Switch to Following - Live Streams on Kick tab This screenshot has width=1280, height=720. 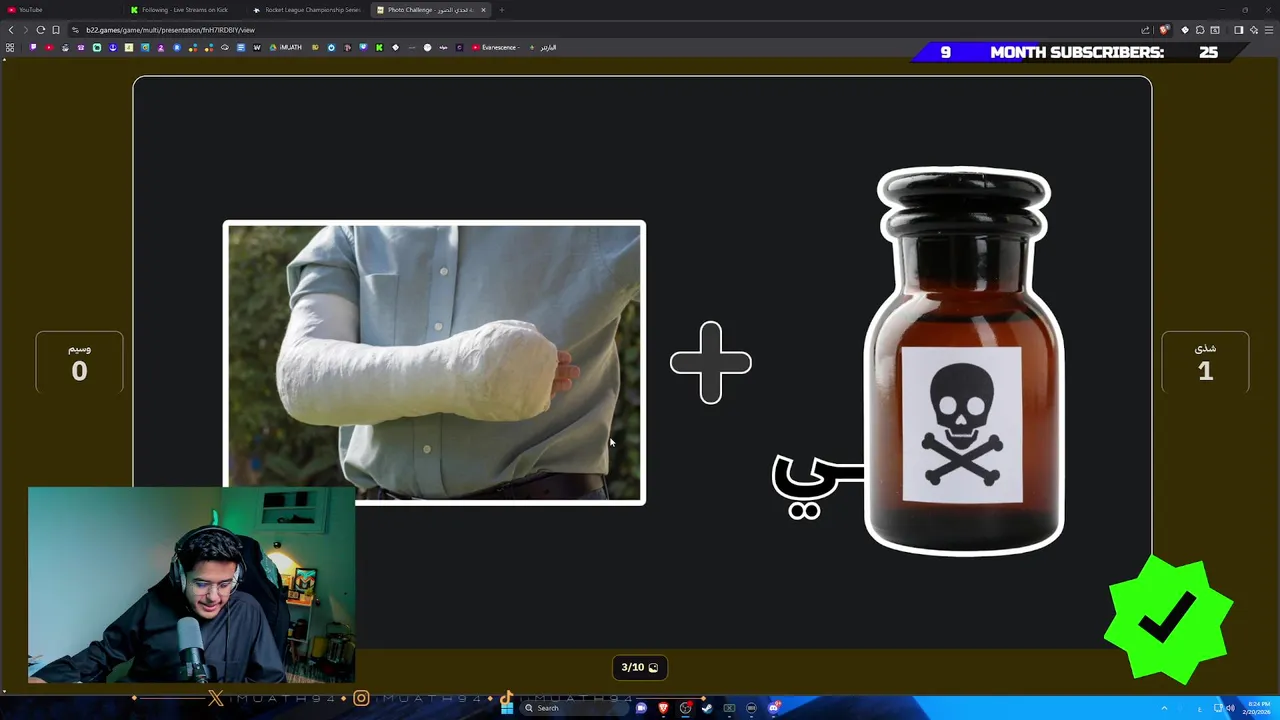tap(185, 10)
